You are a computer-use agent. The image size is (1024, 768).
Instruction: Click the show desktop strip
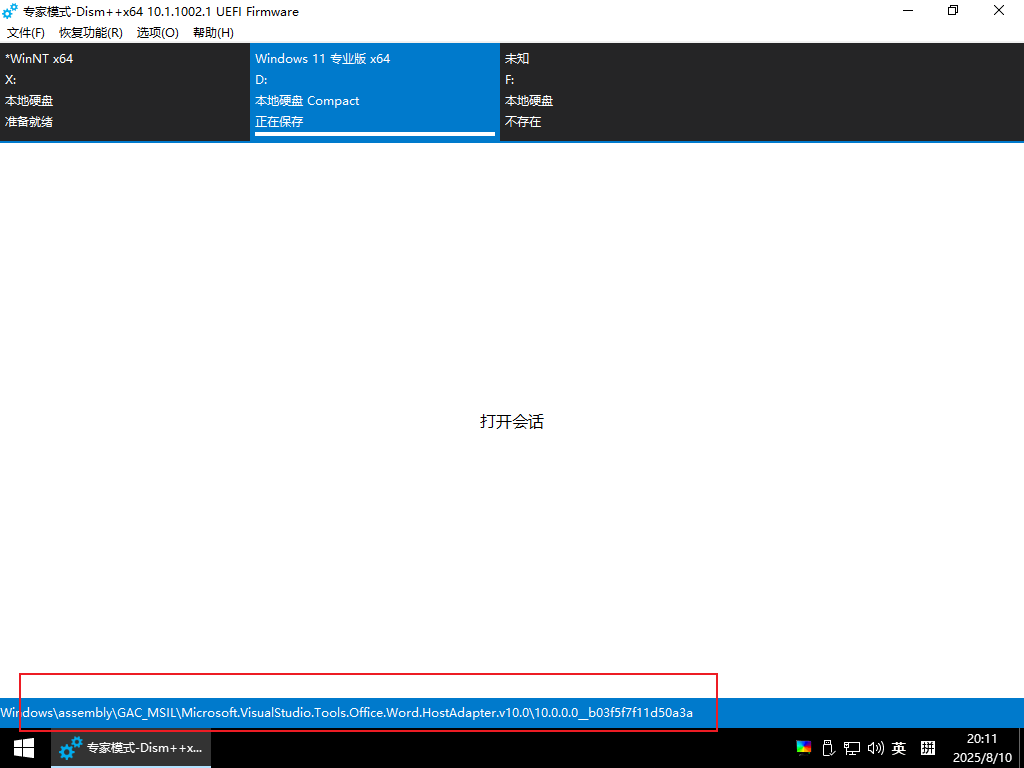(1021, 748)
